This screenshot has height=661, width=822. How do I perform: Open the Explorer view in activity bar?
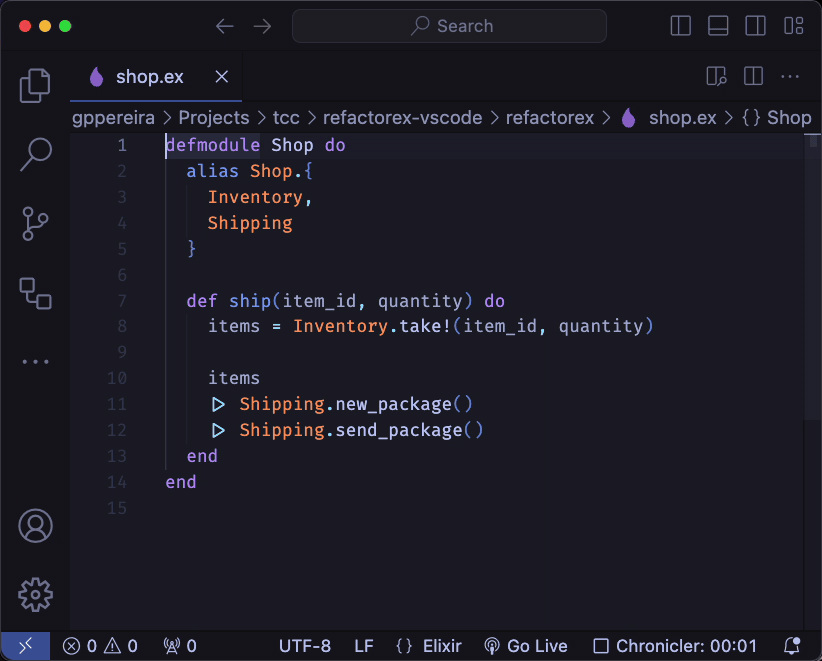click(x=35, y=86)
